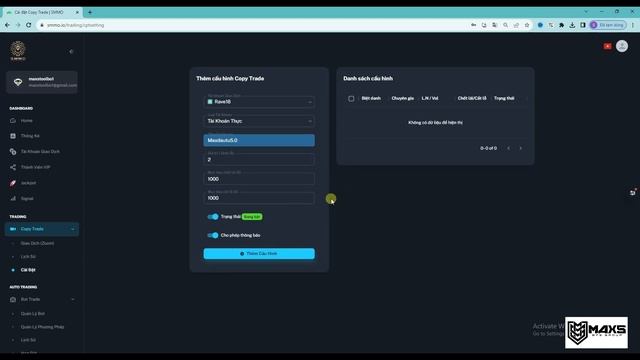Image resolution: width=640 pixels, height=360 pixels.
Task: Click the translate page icon in address bar
Action: tap(495, 25)
